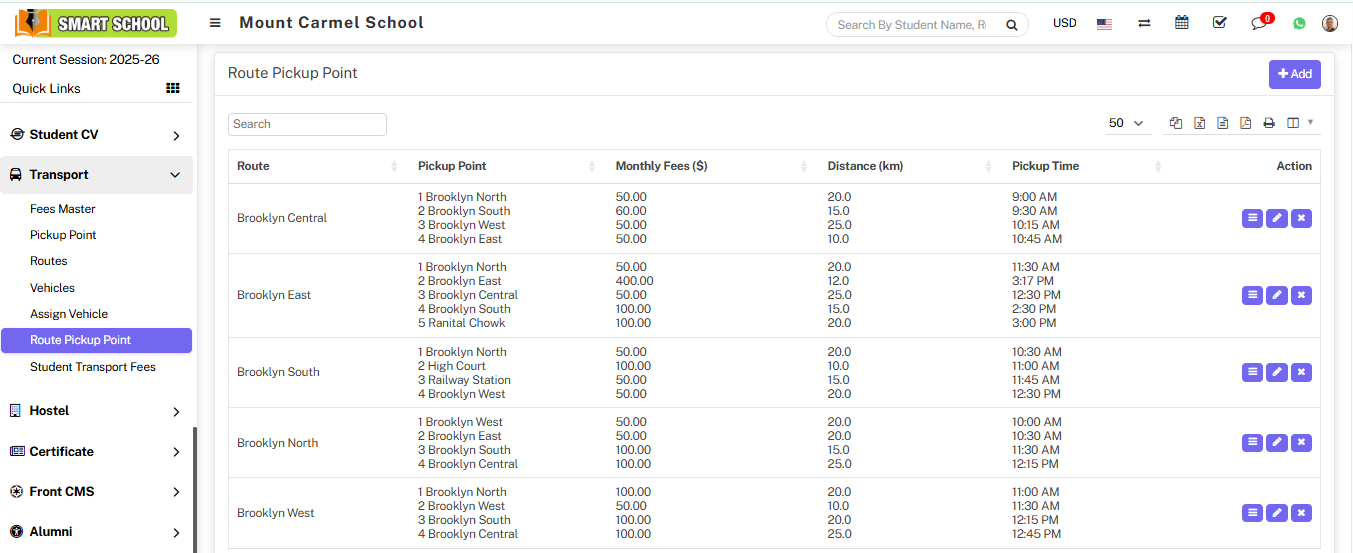
Task: Open the rows-per-page 50 dropdown
Action: (x=1126, y=123)
